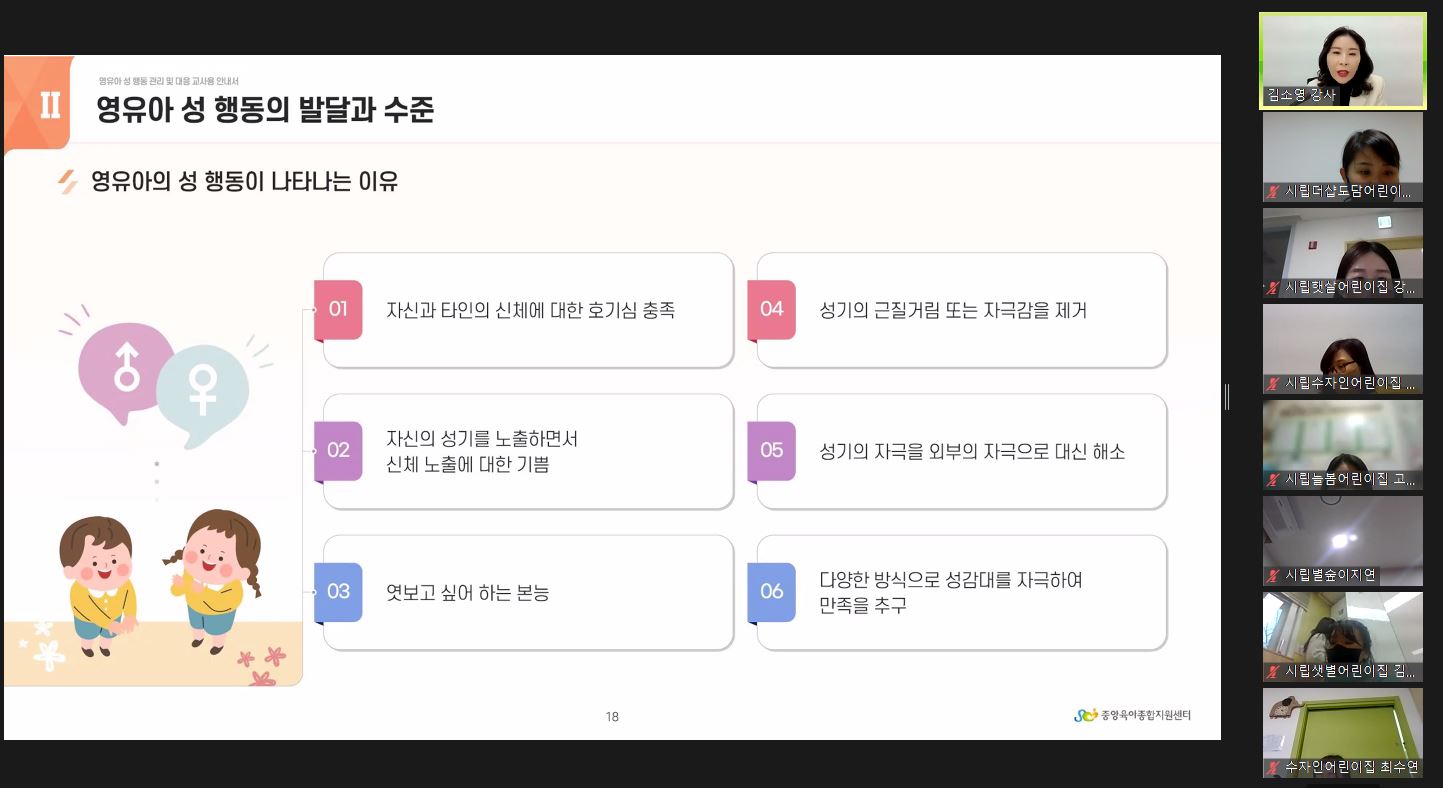Click muted mic icon on 시립별숲이지연 tile
This screenshot has width=1443, height=788.
coord(1273,576)
